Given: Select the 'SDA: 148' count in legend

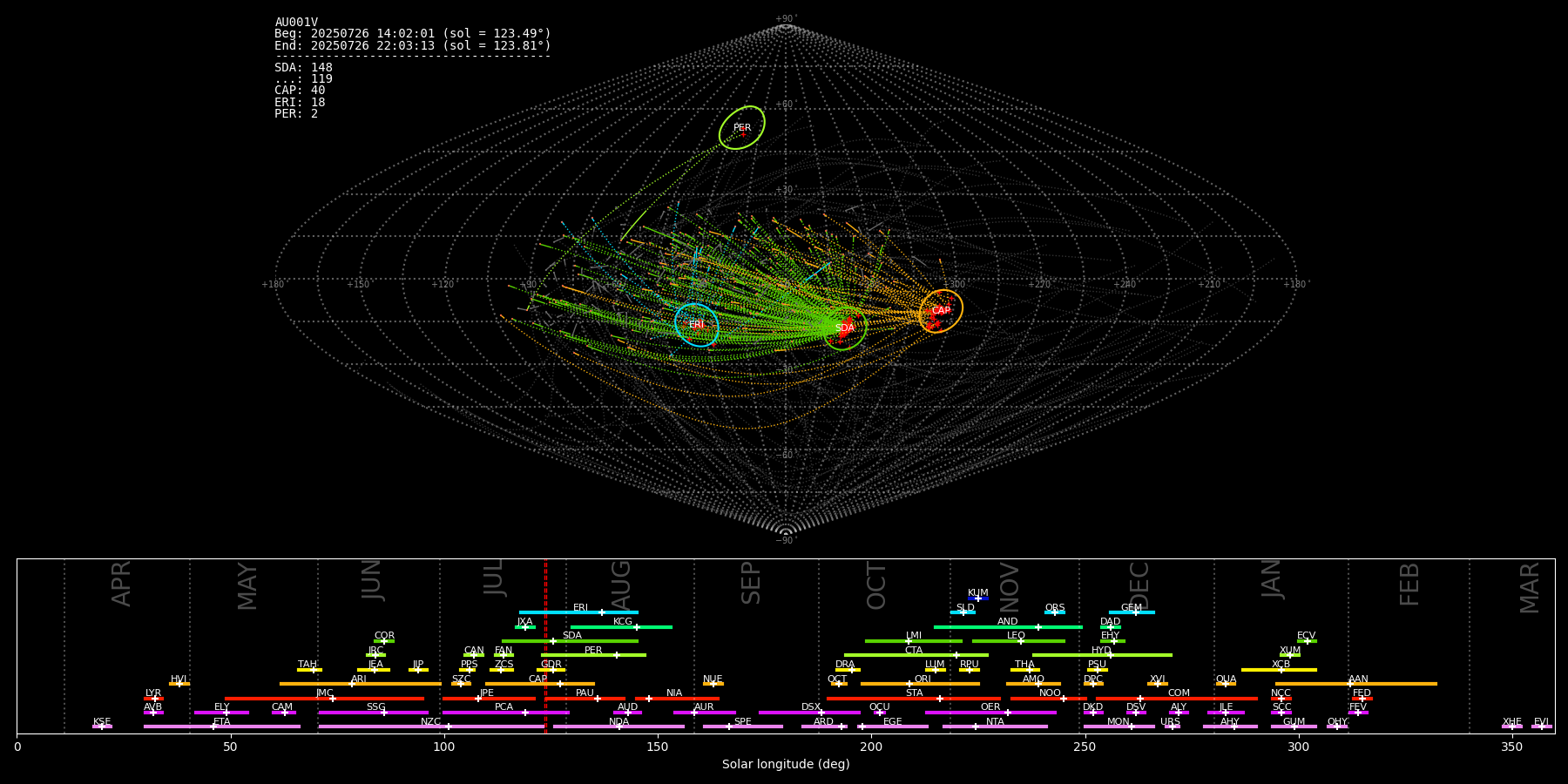Looking at the screenshot, I should [x=303, y=68].
